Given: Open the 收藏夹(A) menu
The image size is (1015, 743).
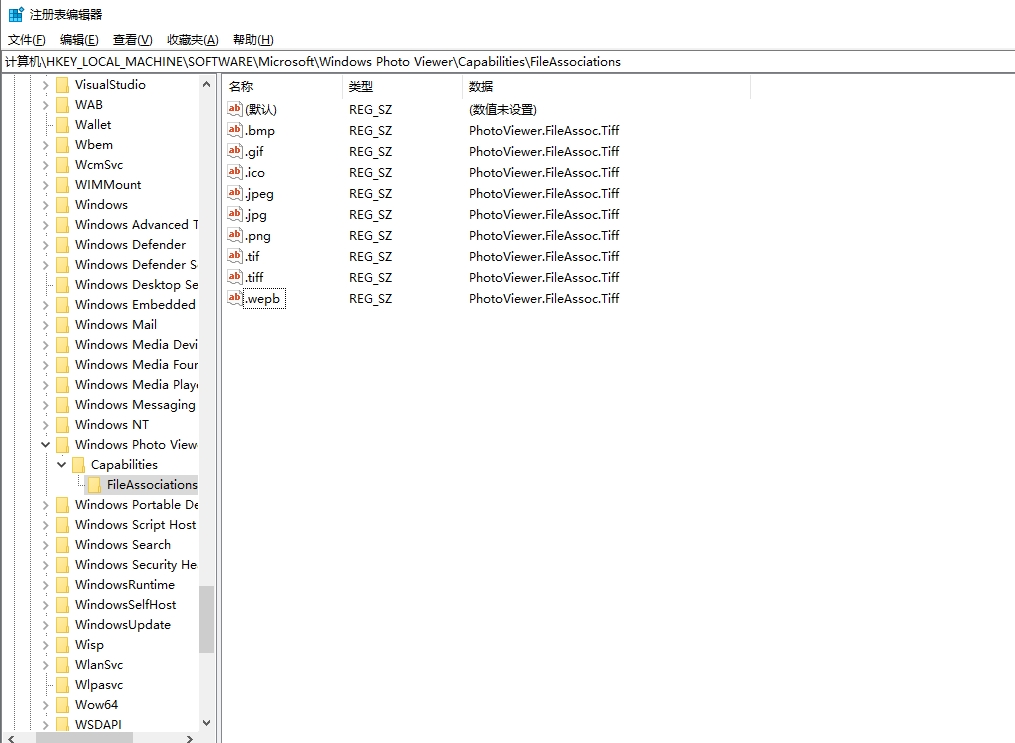Looking at the screenshot, I should pos(192,39).
